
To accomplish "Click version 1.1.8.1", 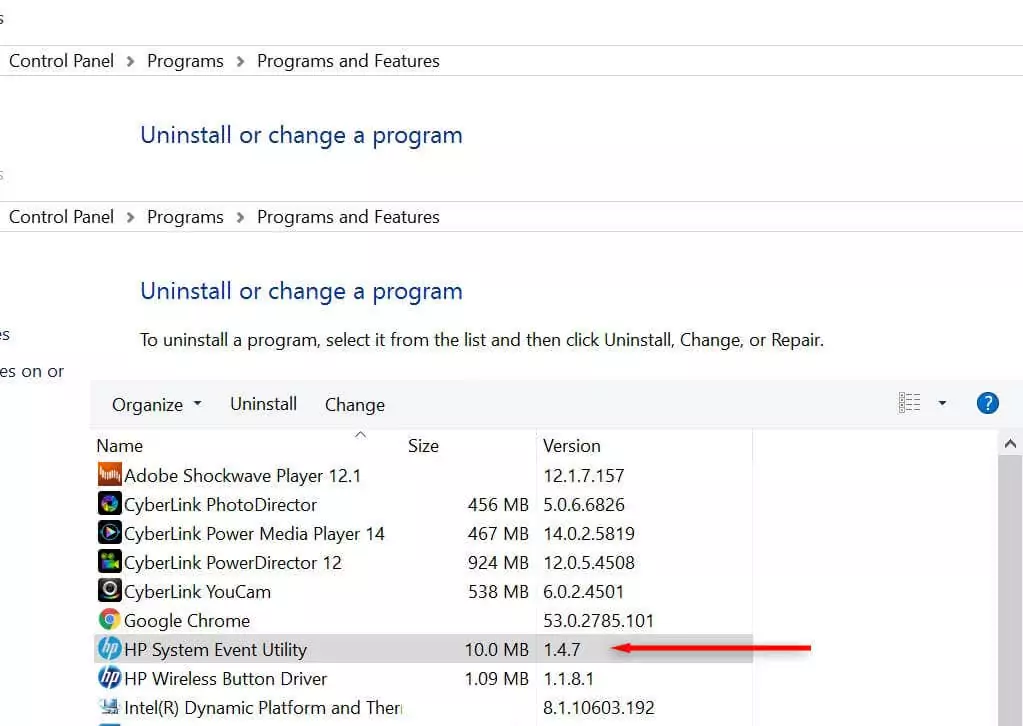I will coord(568,679).
